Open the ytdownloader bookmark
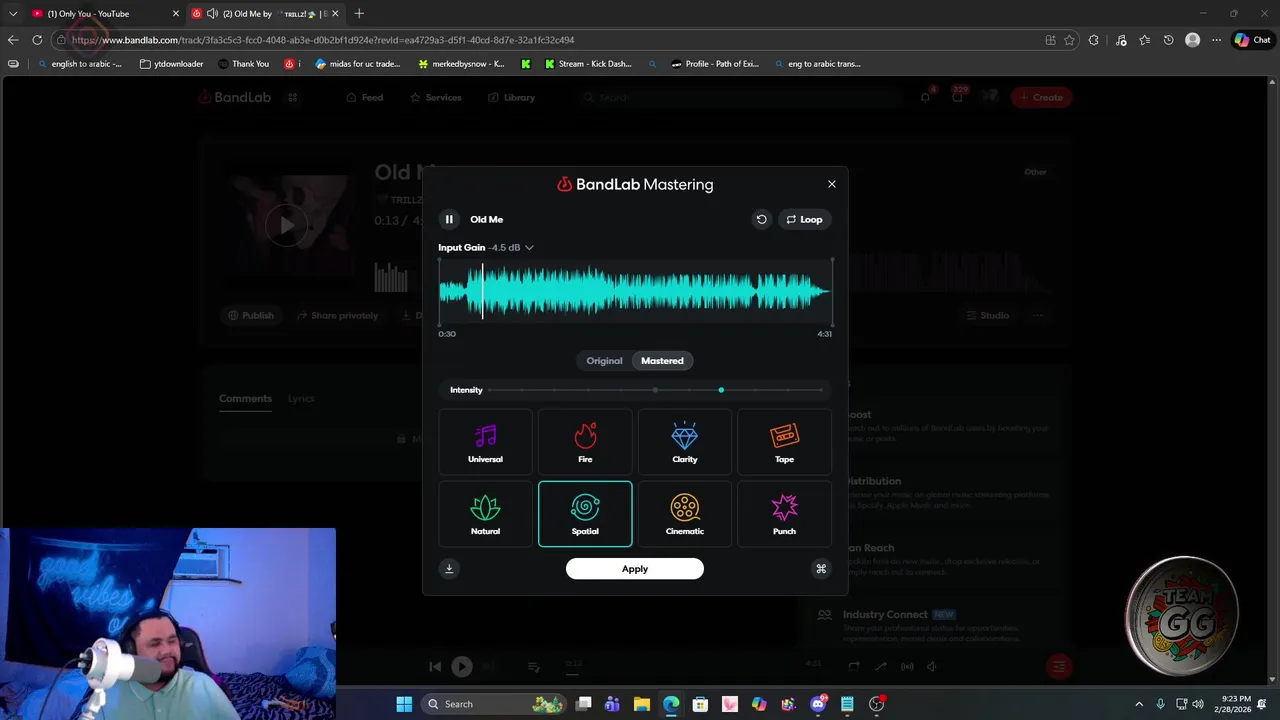 tap(171, 64)
